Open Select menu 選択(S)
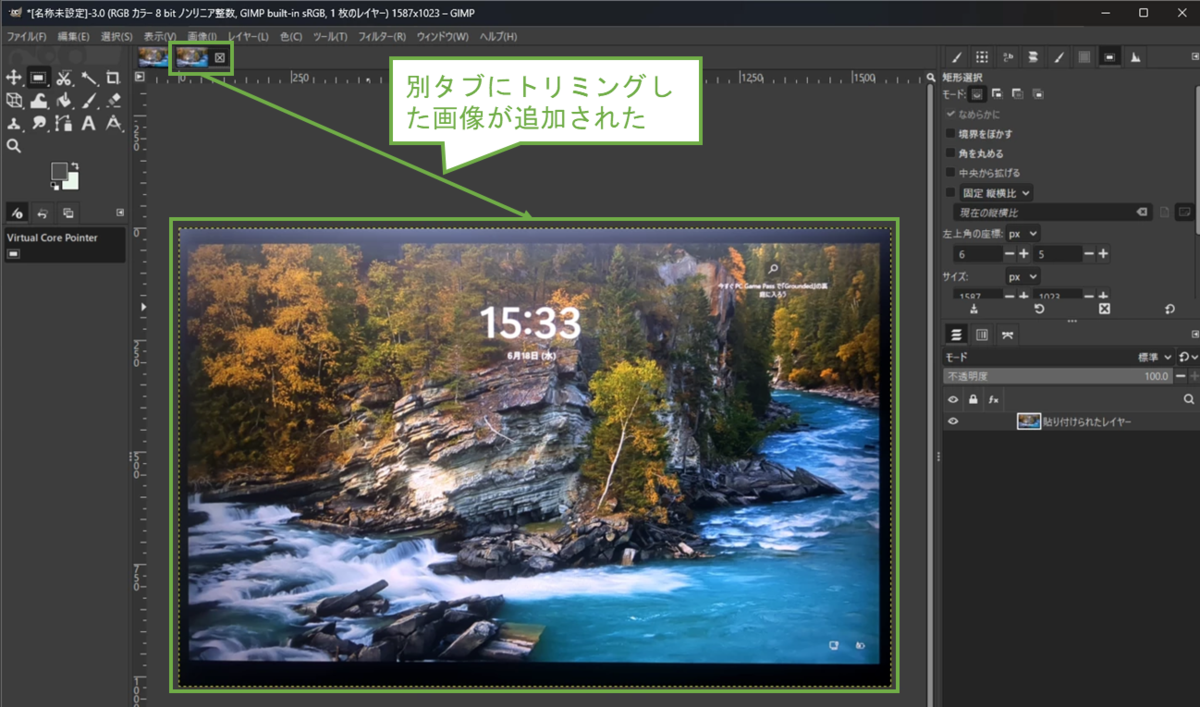This screenshot has height=707, width=1200. click(x=117, y=37)
